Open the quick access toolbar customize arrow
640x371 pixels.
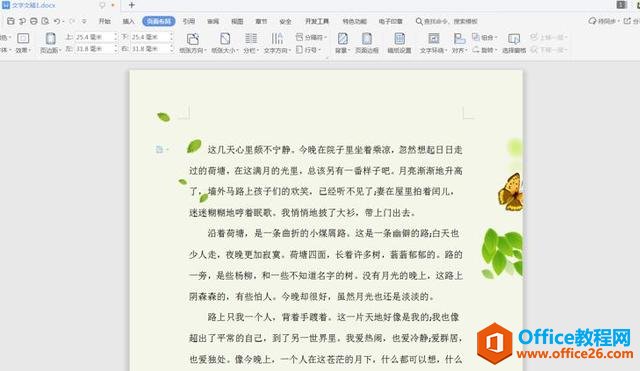[x=84, y=21]
